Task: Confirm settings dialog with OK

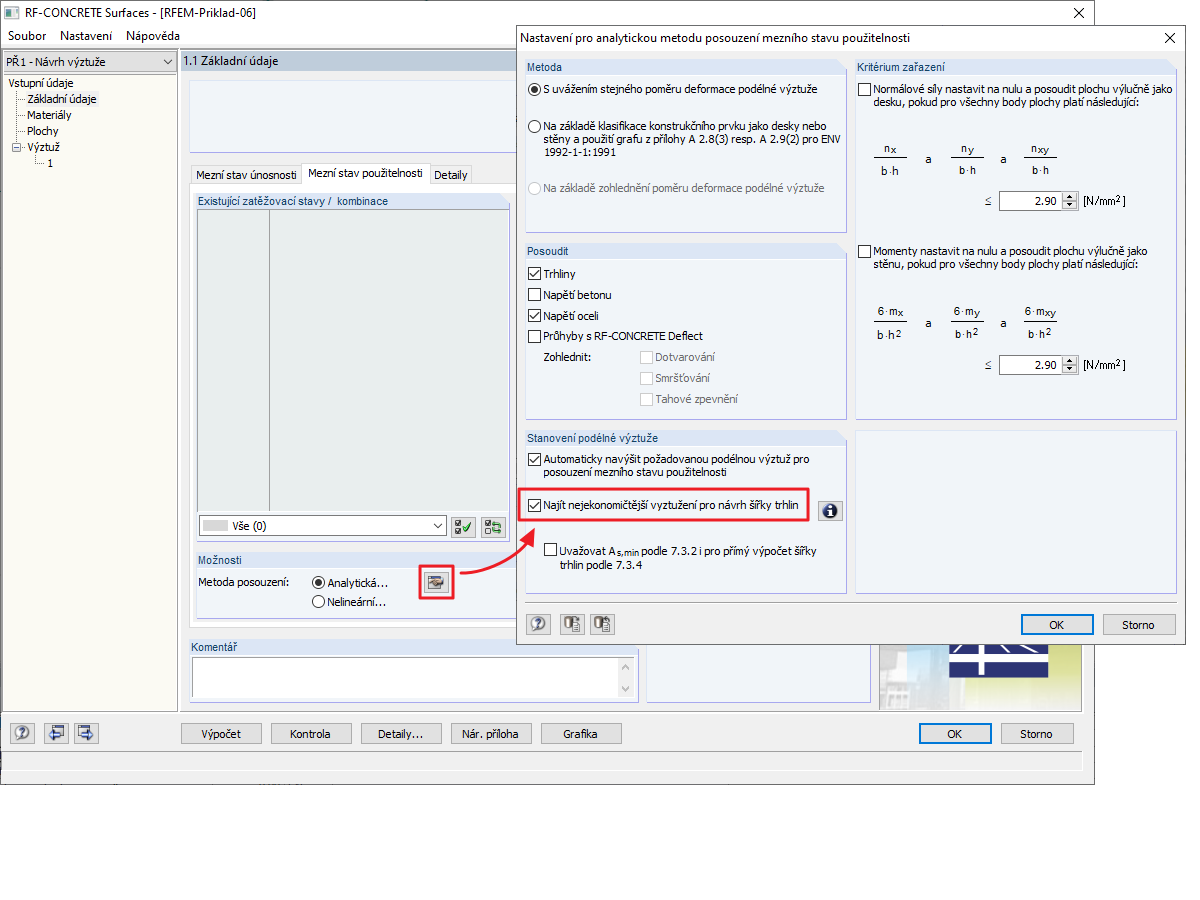Action: click(1057, 625)
